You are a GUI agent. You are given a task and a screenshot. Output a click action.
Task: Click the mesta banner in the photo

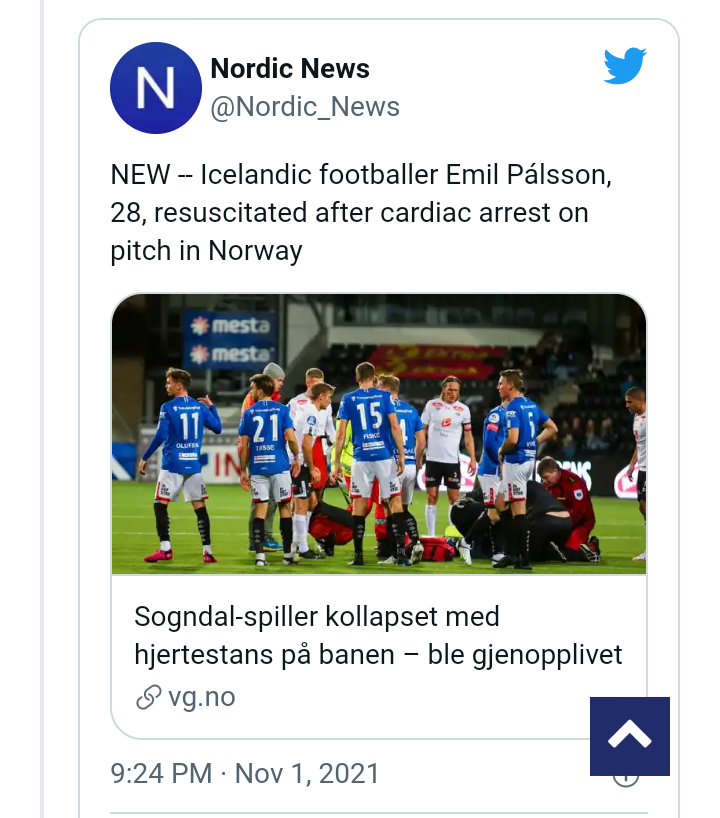pyautogui.click(x=231, y=340)
